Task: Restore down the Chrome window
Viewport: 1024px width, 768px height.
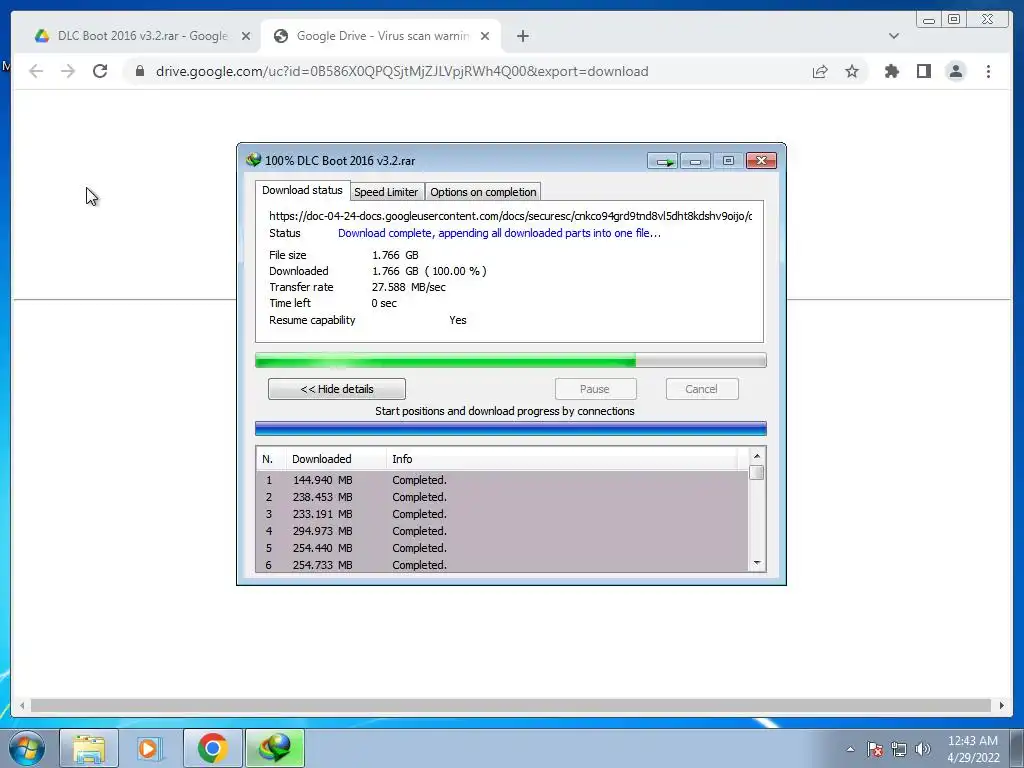Action: [x=954, y=19]
